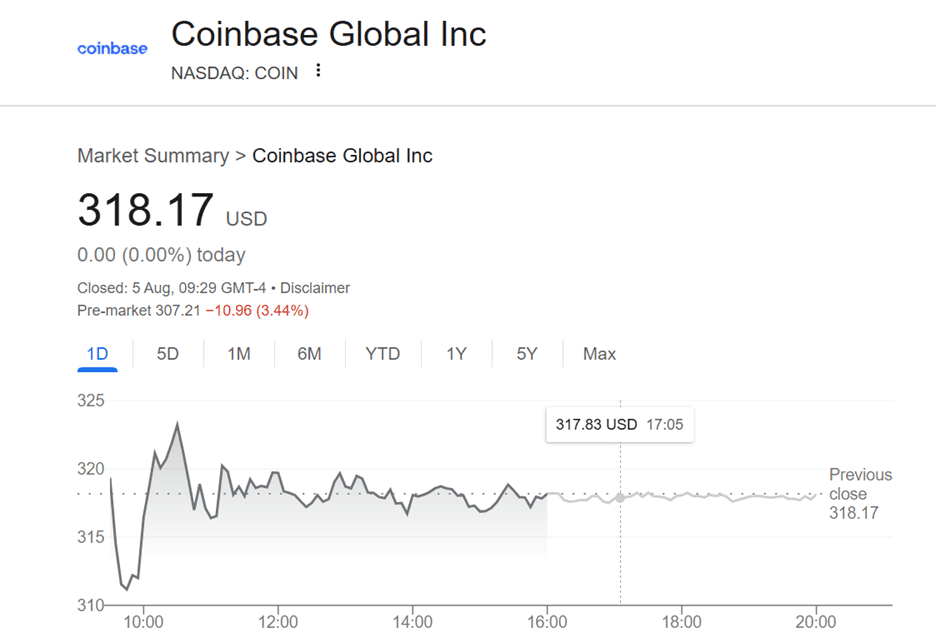Click the 318.17 USD price heading
Viewport: 936px width, 637px height.
point(146,209)
